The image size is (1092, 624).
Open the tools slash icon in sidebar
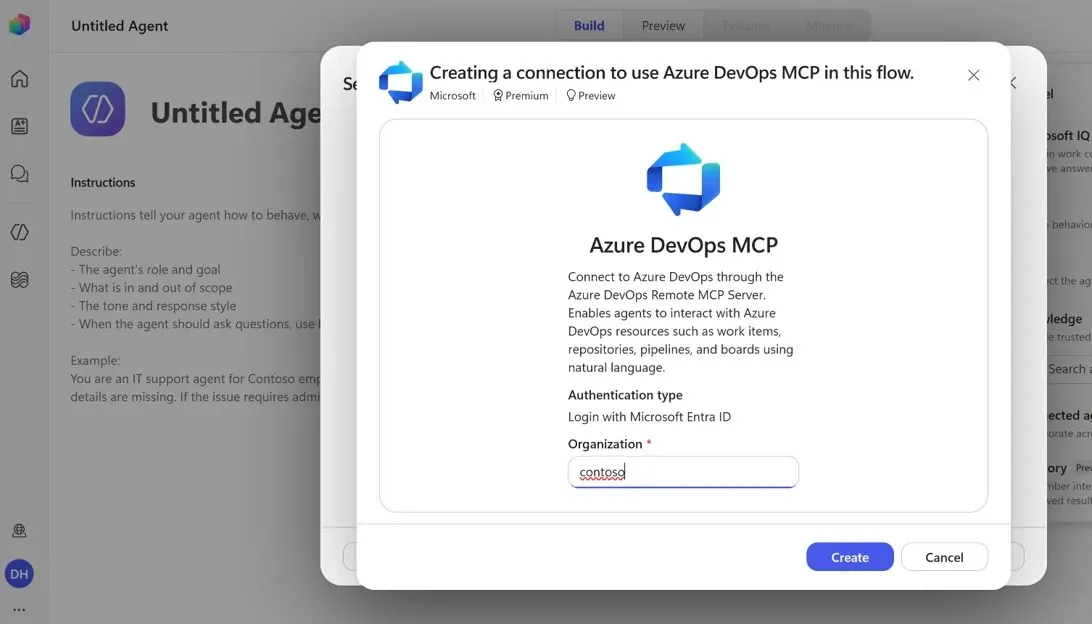[20, 232]
